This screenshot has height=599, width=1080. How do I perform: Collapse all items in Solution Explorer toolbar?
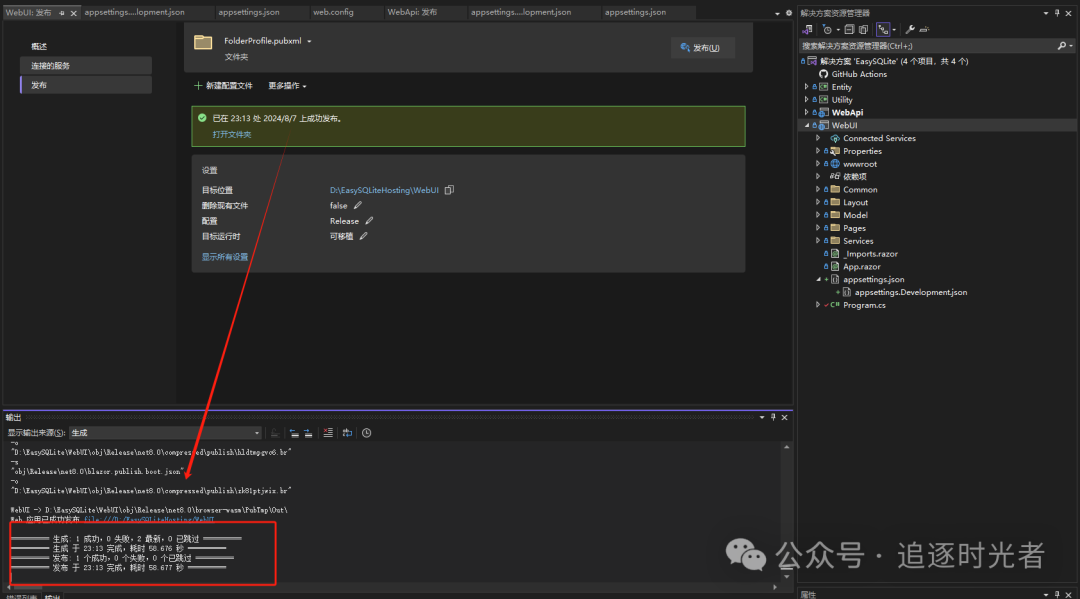point(848,29)
